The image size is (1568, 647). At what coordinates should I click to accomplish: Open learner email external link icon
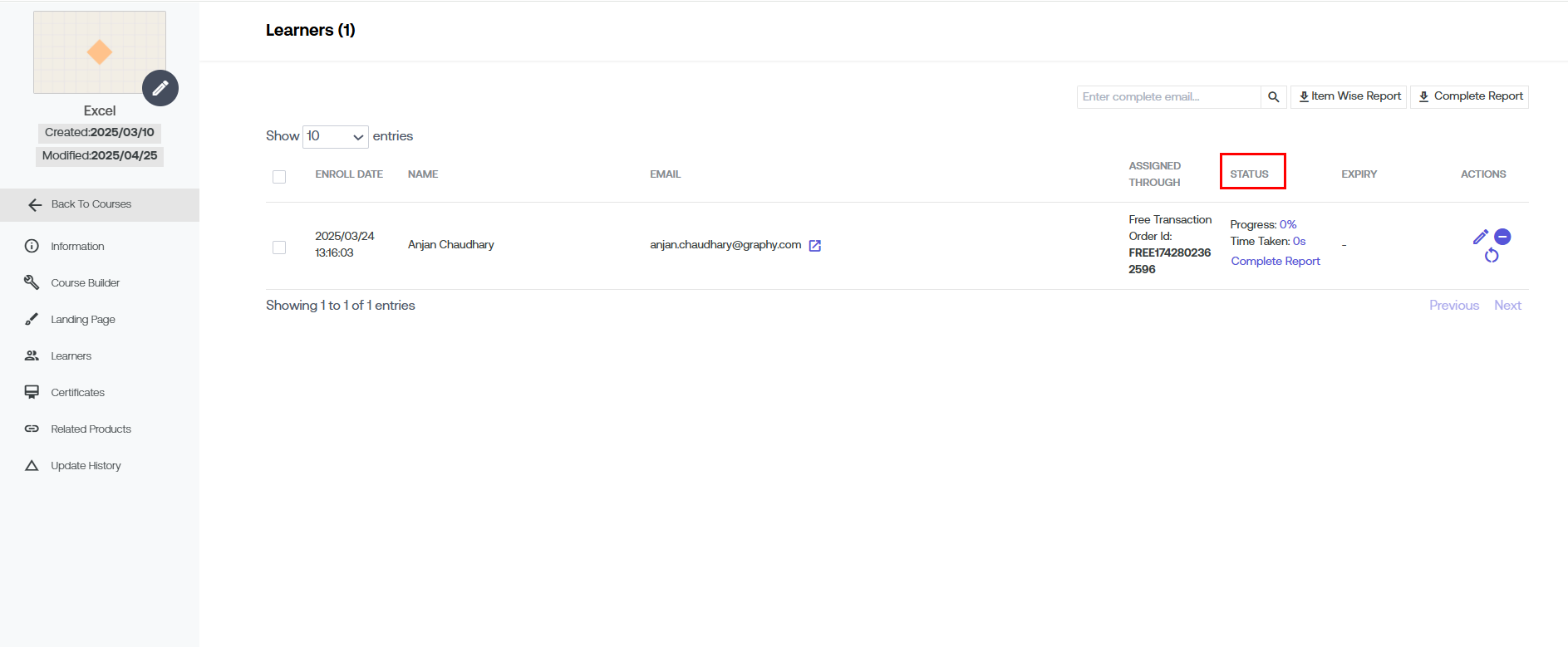[815, 246]
